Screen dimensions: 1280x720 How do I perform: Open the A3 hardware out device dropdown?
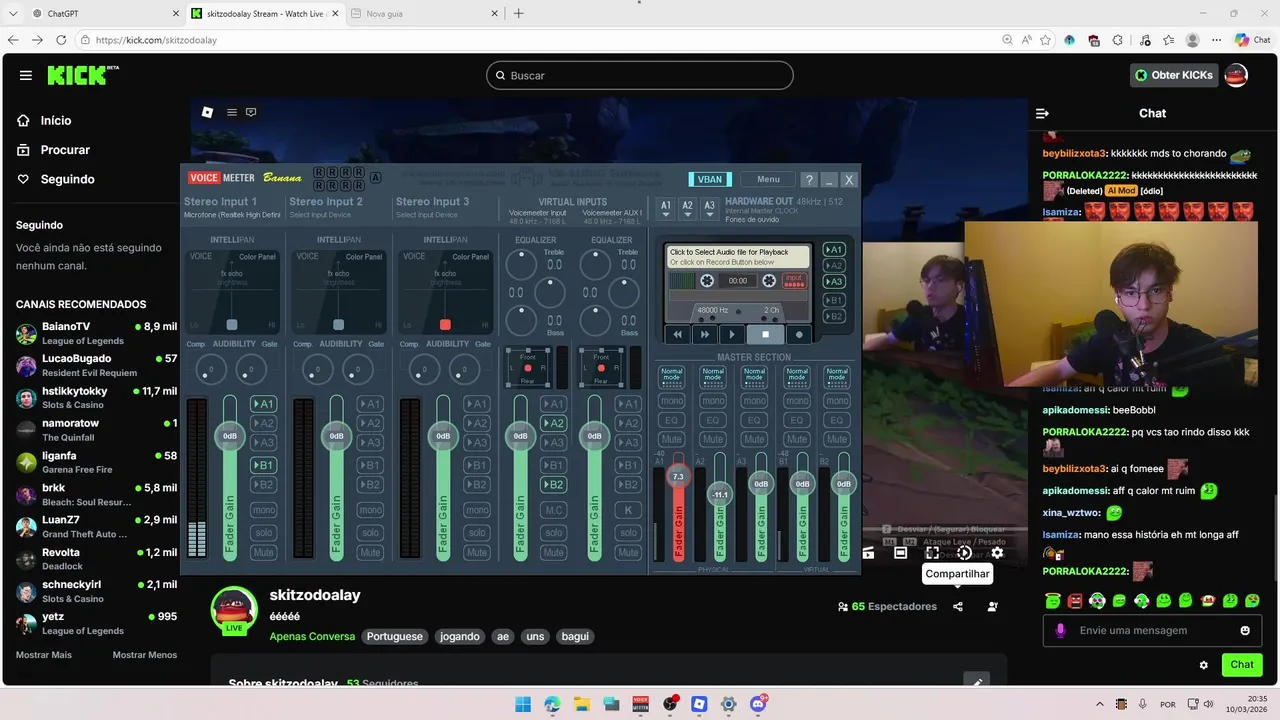(x=709, y=208)
